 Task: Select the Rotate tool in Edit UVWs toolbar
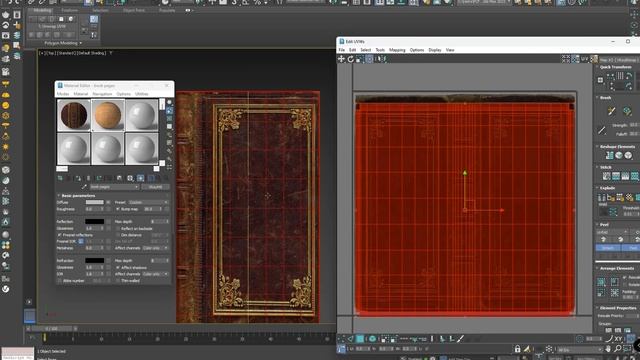pyautogui.click(x=351, y=59)
